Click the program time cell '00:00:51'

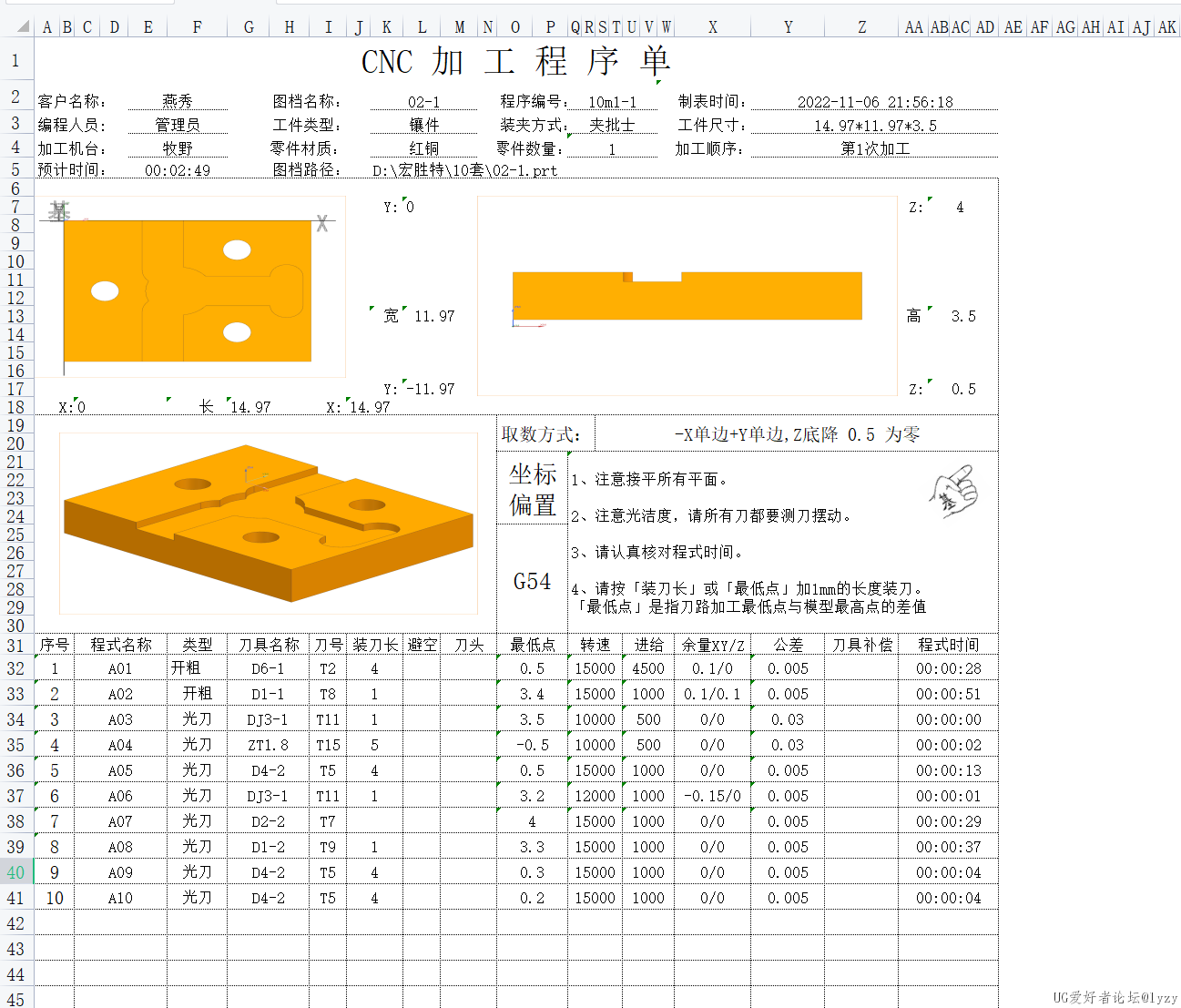click(x=948, y=694)
